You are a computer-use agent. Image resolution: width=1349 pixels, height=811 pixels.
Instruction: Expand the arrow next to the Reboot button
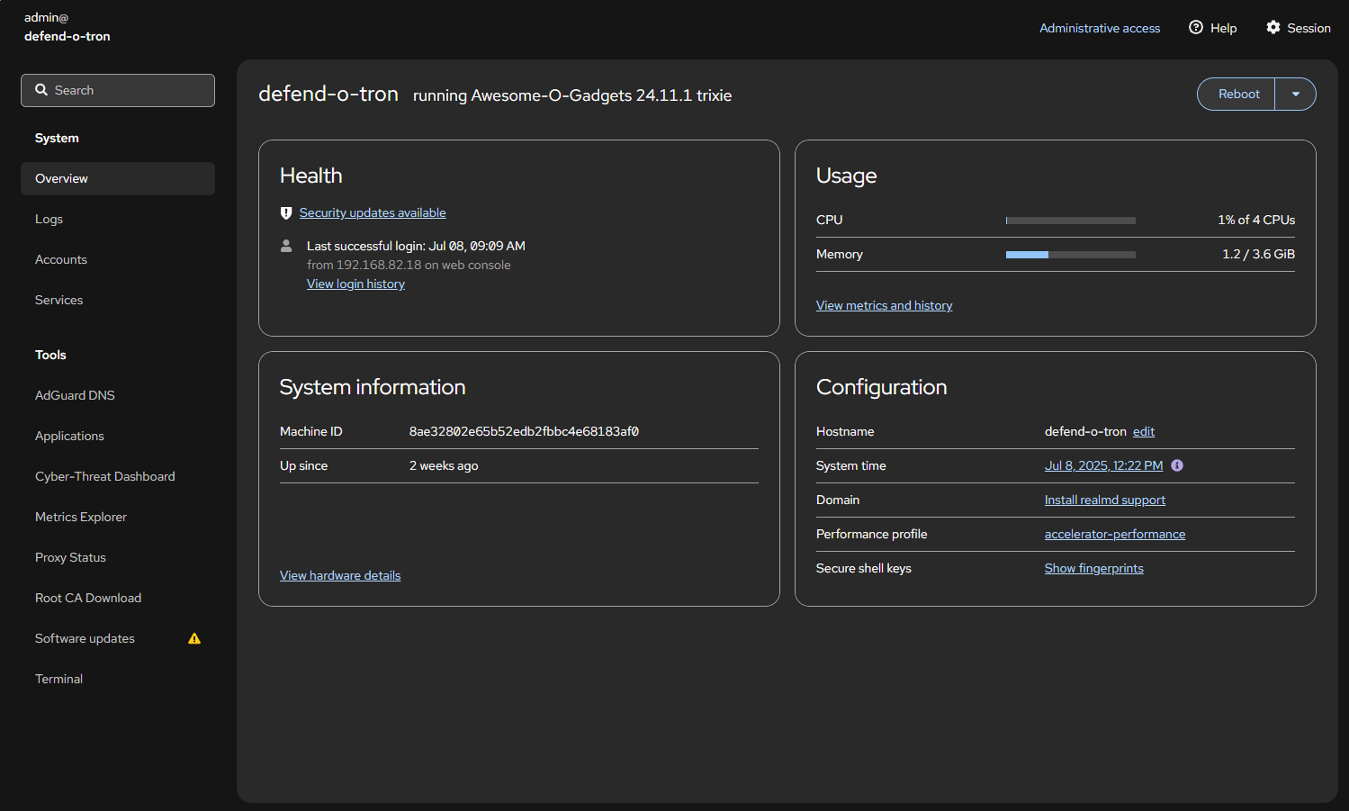[x=1296, y=93]
